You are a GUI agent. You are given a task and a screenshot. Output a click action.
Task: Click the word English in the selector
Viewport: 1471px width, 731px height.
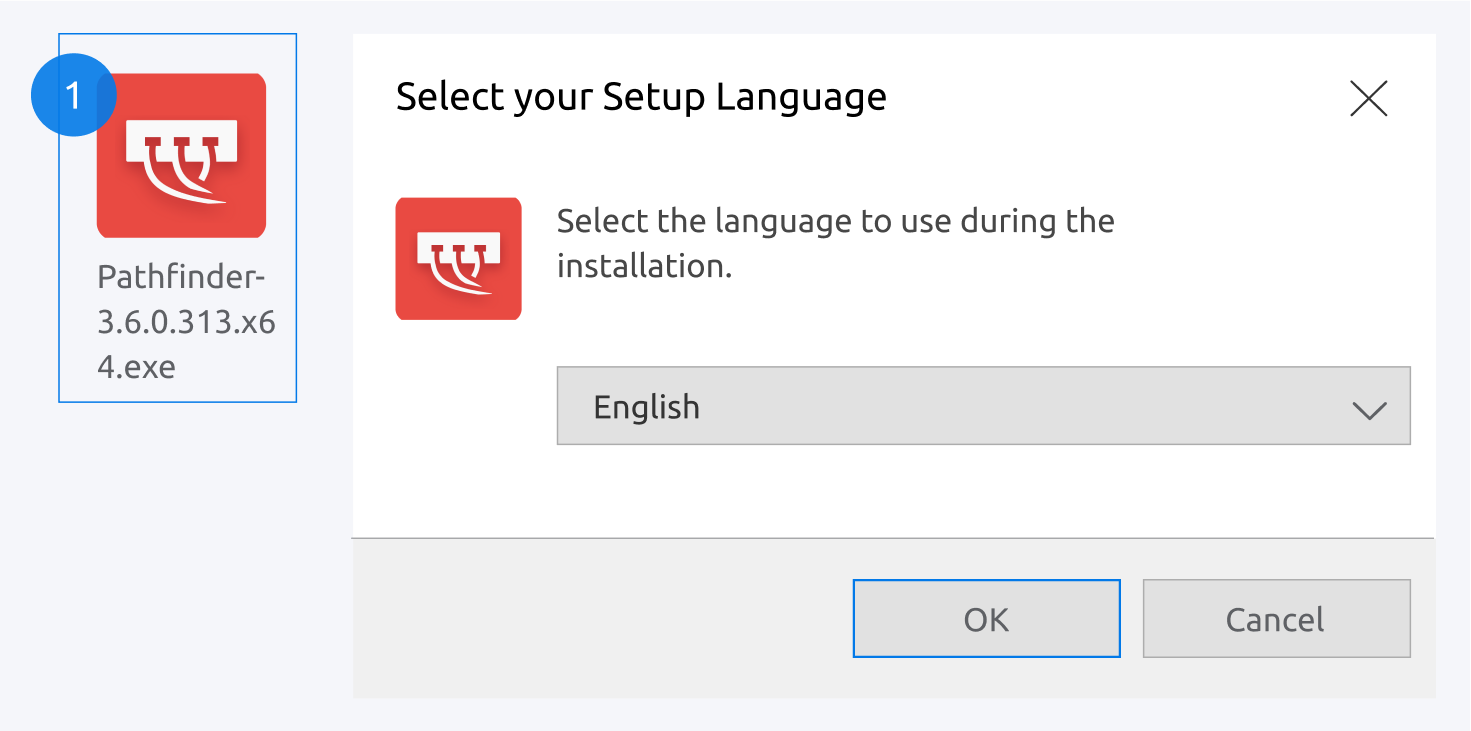646,407
